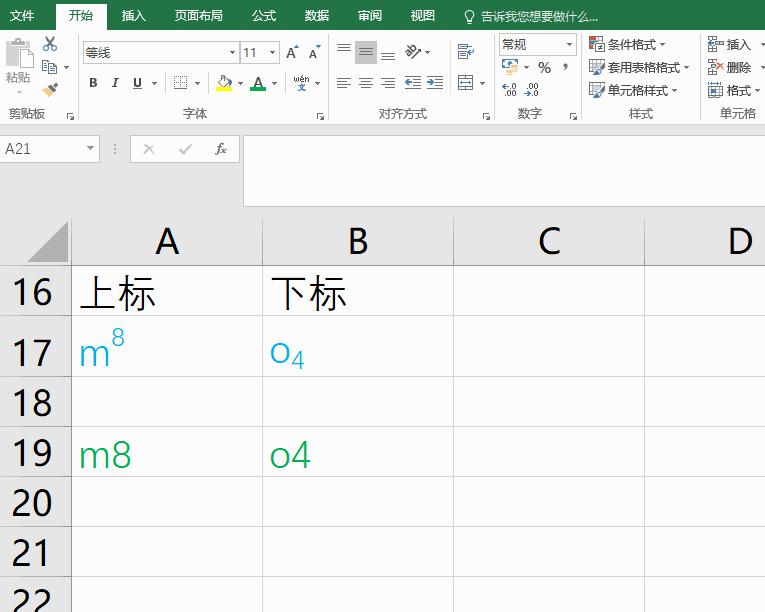Image resolution: width=765 pixels, height=612 pixels.
Task: Click the wén phonetic guide icon
Action: pyautogui.click(x=301, y=83)
